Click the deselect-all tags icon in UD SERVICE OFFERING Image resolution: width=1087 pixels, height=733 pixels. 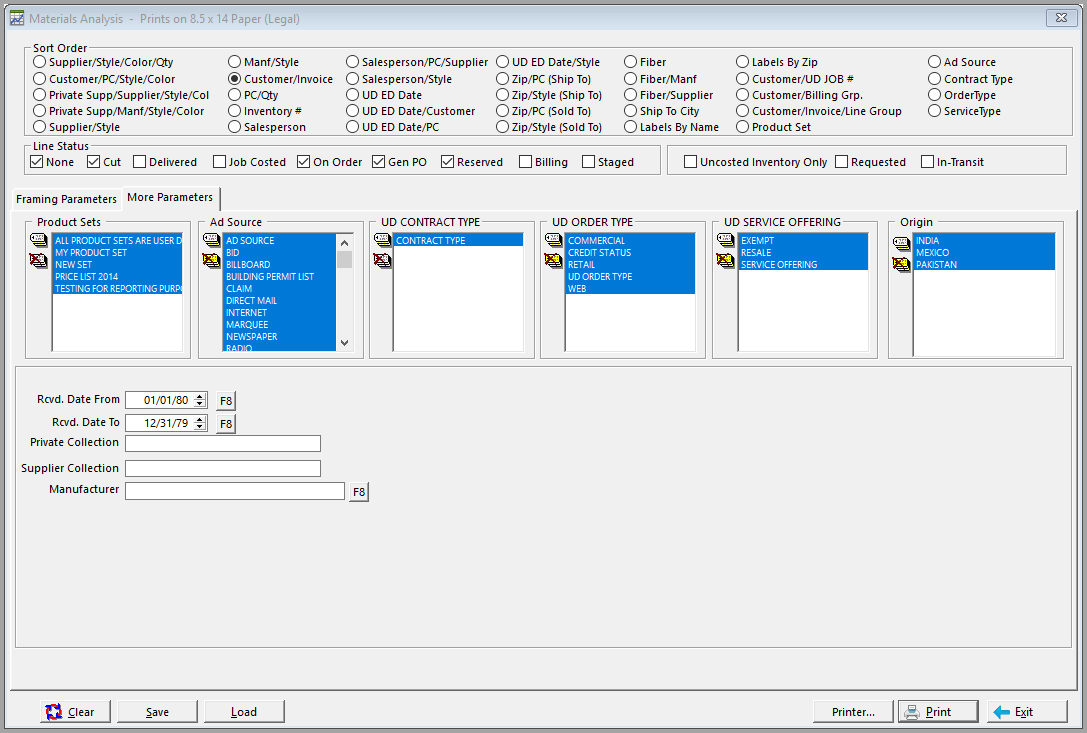(x=726, y=261)
